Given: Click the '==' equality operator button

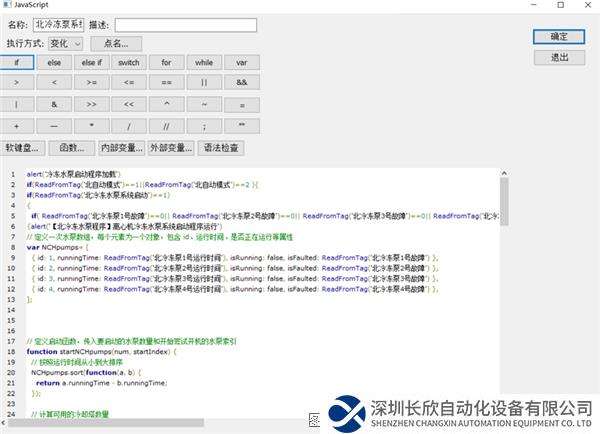Looking at the screenshot, I should pyautogui.click(x=167, y=82).
